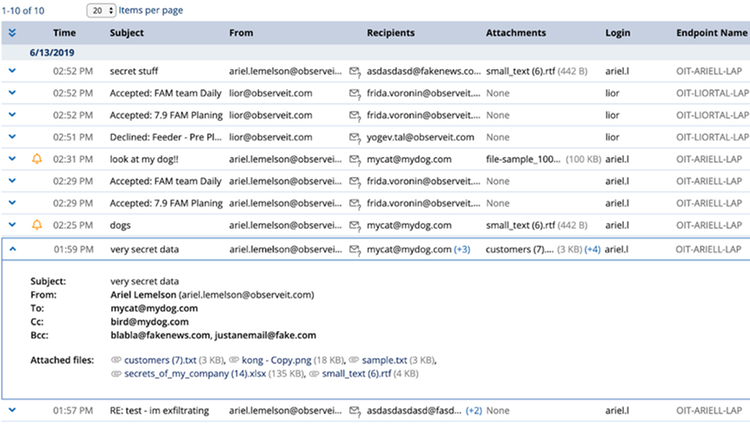Screen dimensions: 750x424
Task: Expand the 02:29 PM 'Accepted: 7.9 FAM Planing' row
Action: (12, 202)
